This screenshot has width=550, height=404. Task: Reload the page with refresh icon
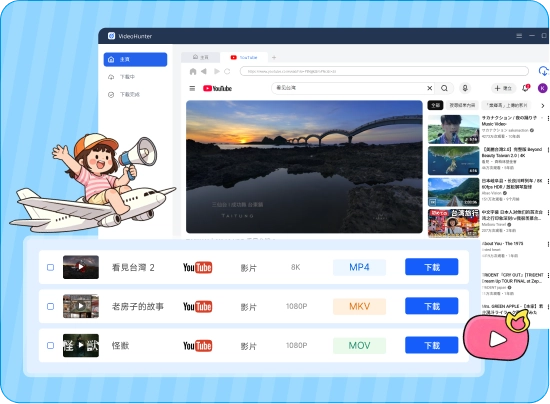[227, 72]
